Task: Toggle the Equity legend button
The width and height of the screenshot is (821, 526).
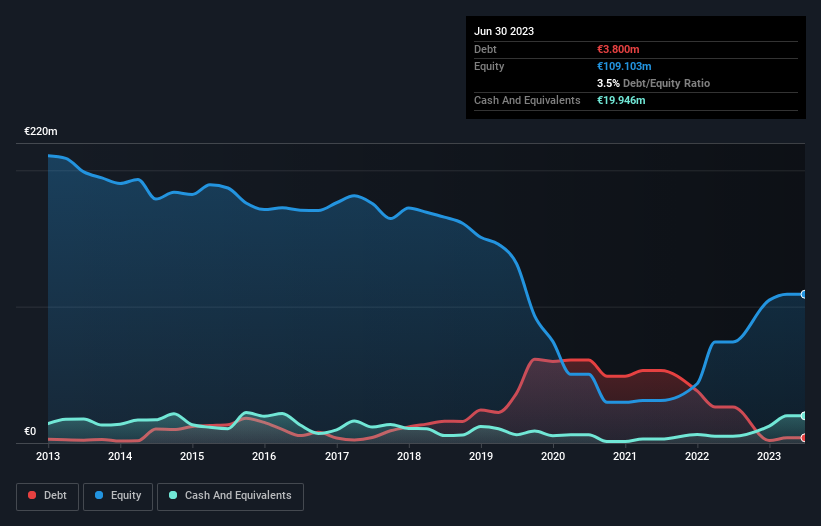Action: 118,496
